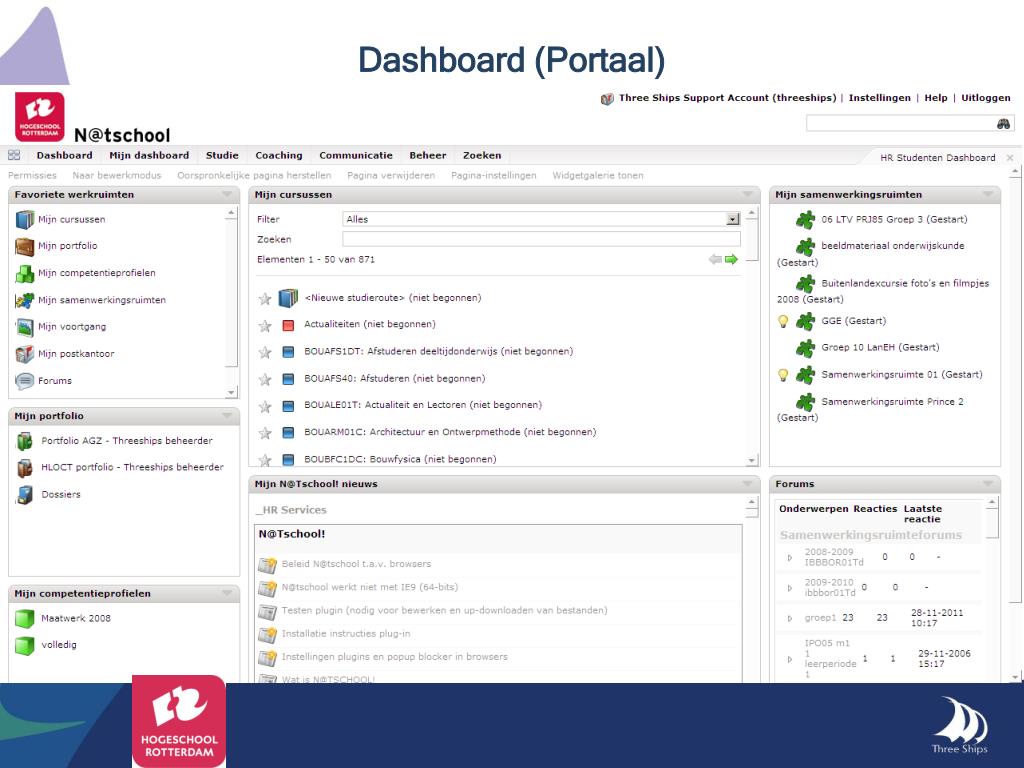The height and width of the screenshot is (768, 1024).
Task: Close the HR Studenten Dashboard tab
Action: [x=1010, y=157]
